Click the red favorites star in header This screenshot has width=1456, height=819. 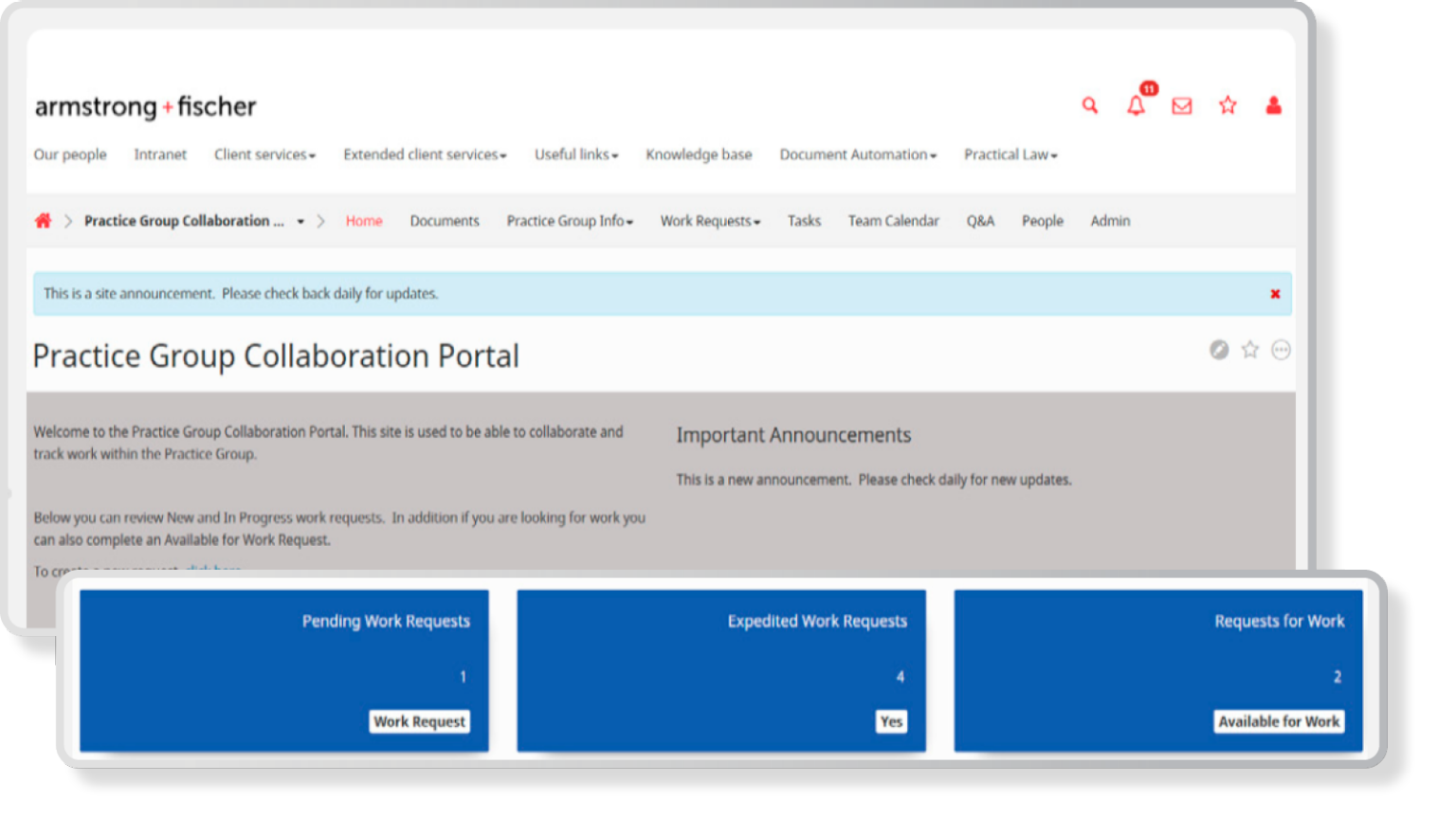pos(1228,105)
